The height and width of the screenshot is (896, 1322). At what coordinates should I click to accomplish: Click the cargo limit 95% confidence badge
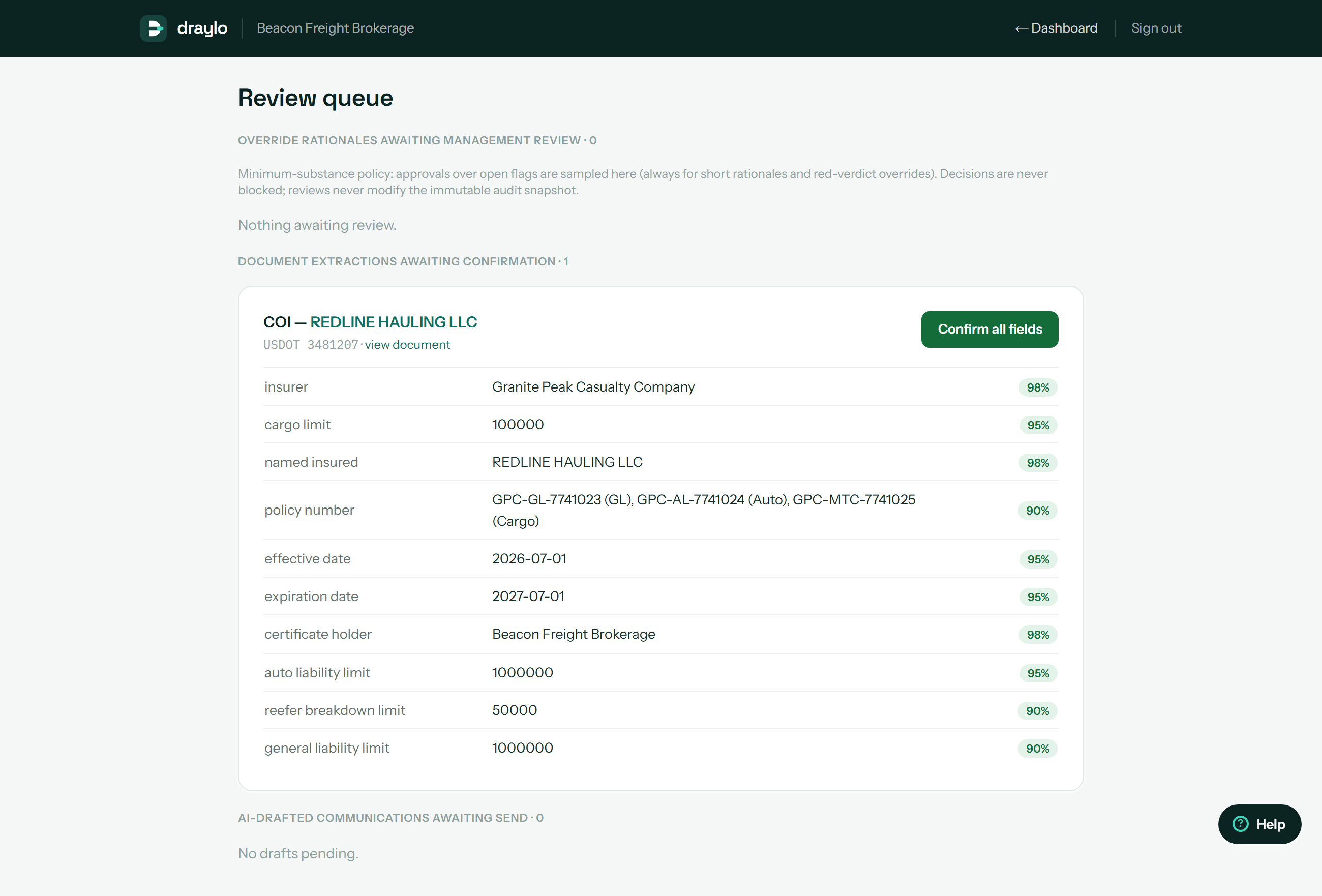[x=1038, y=425]
